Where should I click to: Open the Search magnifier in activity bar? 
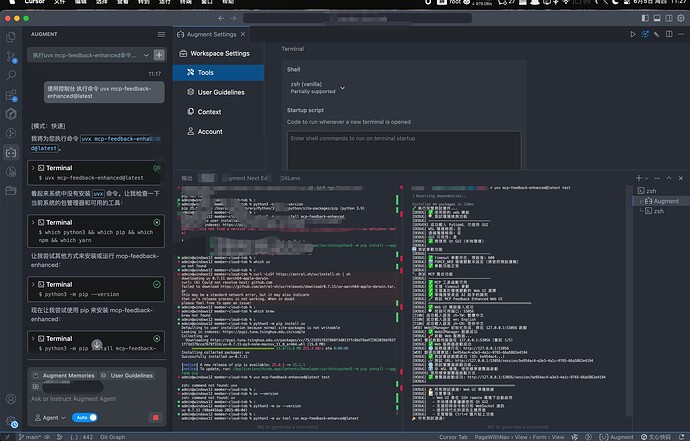click(11, 75)
